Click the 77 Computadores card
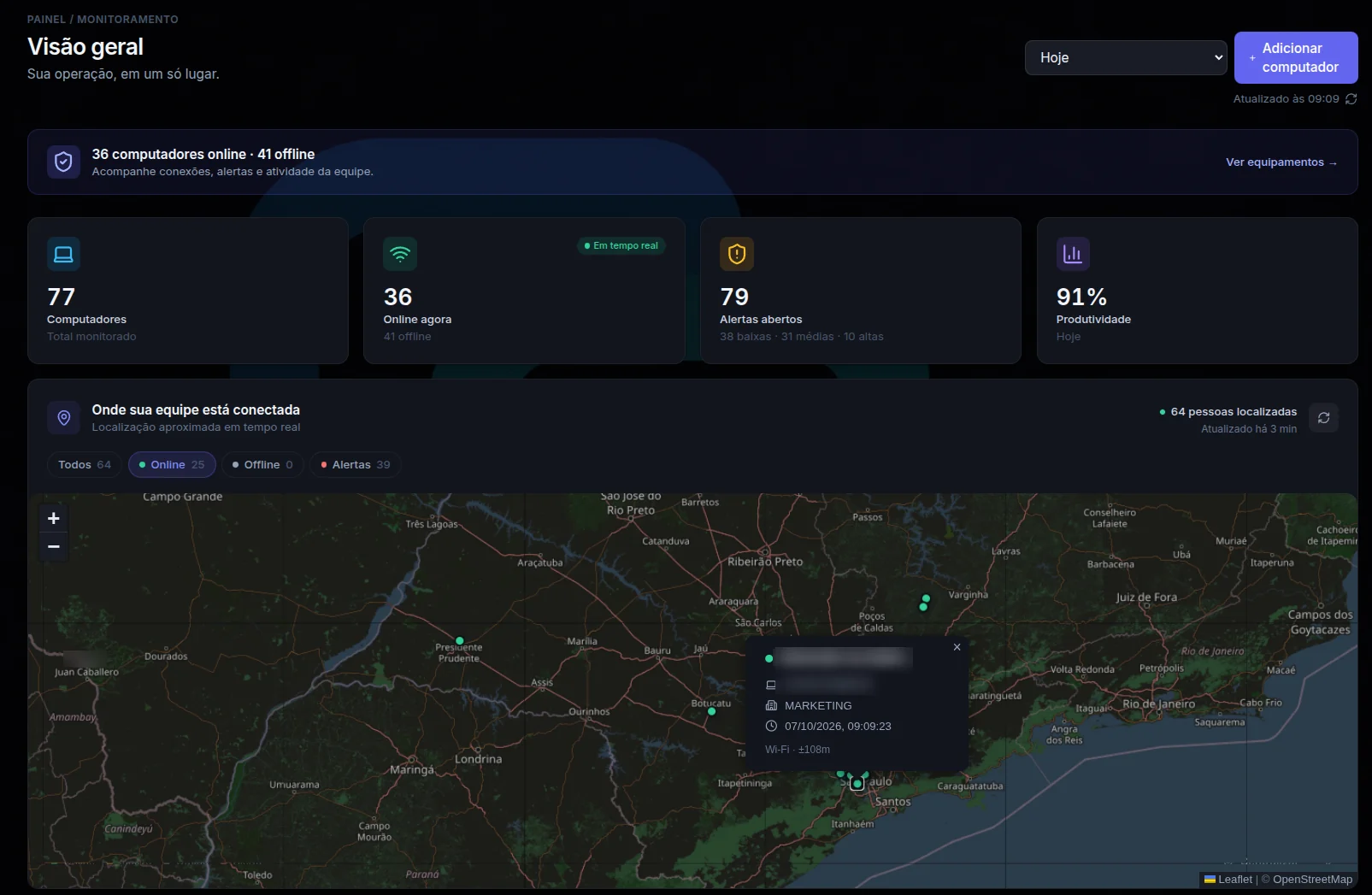 (188, 291)
